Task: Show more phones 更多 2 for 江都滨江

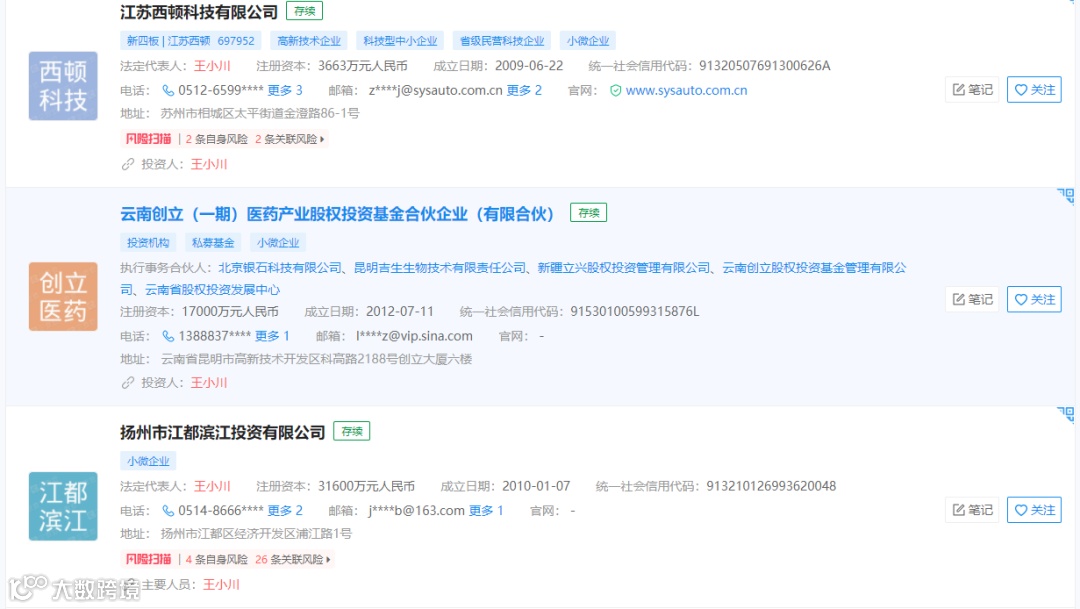Action: click(x=284, y=510)
